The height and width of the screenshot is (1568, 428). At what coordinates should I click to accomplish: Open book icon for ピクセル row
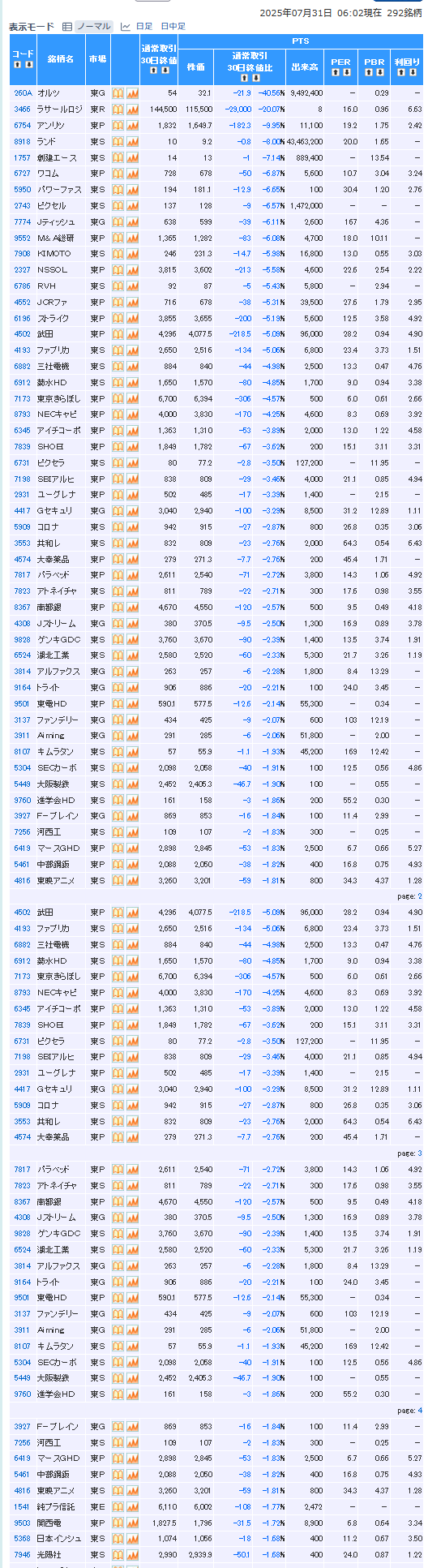click(x=118, y=205)
